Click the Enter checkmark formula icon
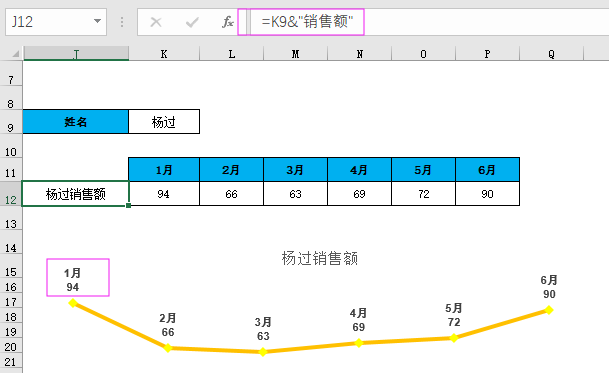This screenshot has height=373, width=609. [x=192, y=22]
